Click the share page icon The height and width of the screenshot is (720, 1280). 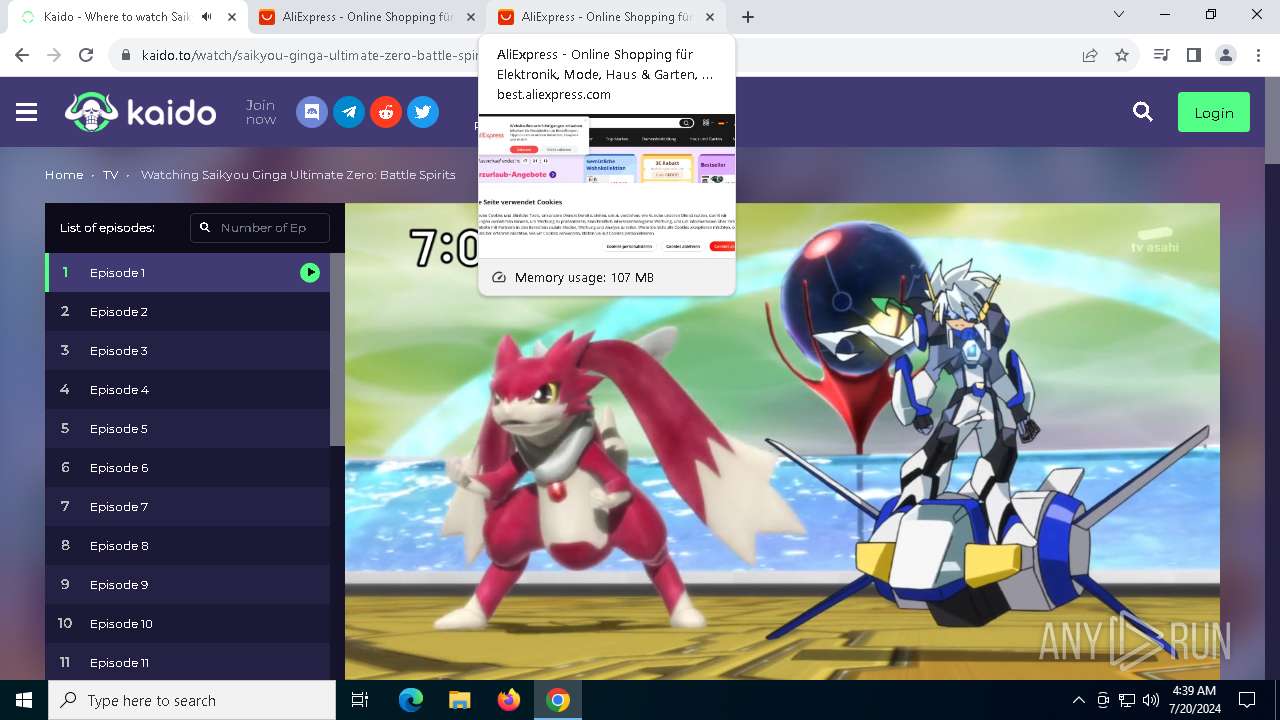click(1090, 55)
